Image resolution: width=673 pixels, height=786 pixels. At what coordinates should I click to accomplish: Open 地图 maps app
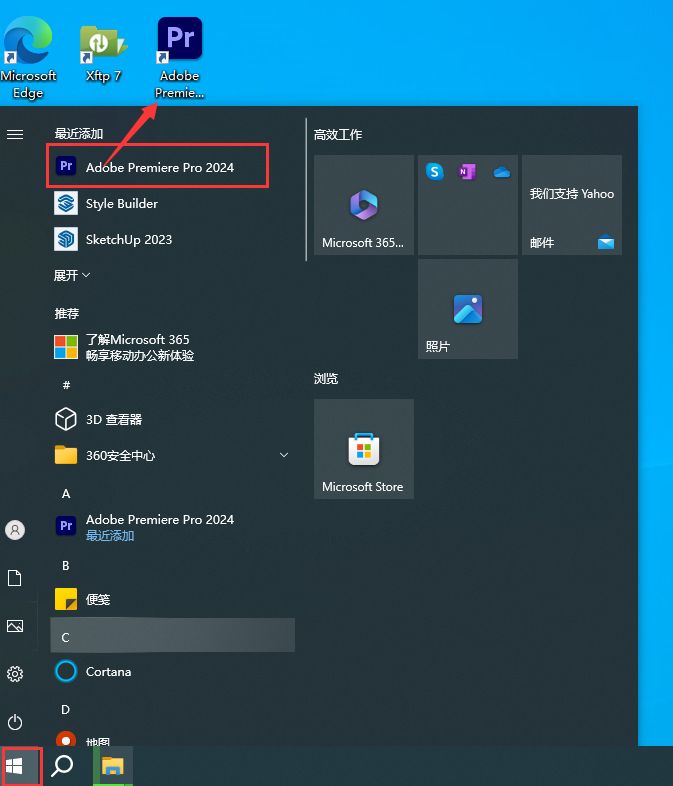[172, 739]
